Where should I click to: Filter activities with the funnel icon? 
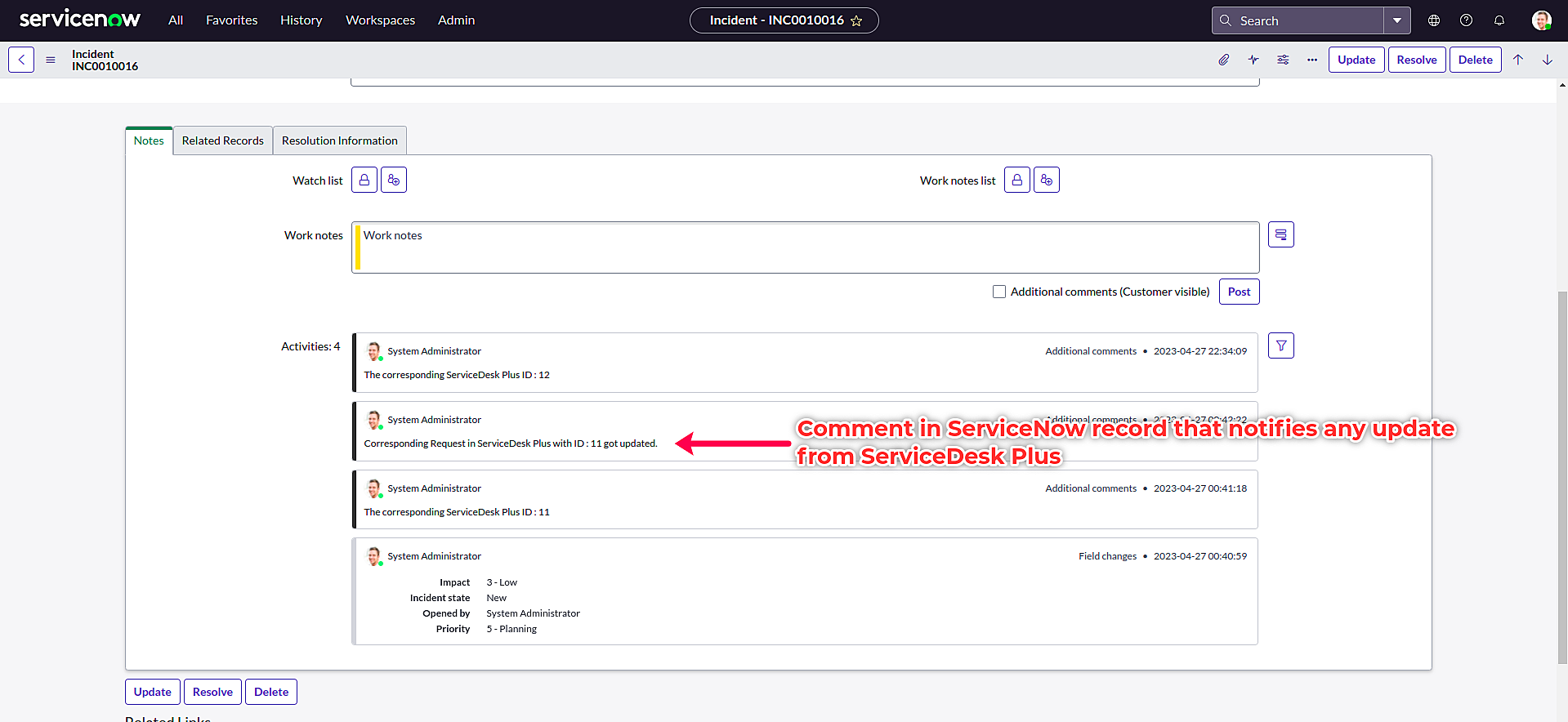point(1280,345)
